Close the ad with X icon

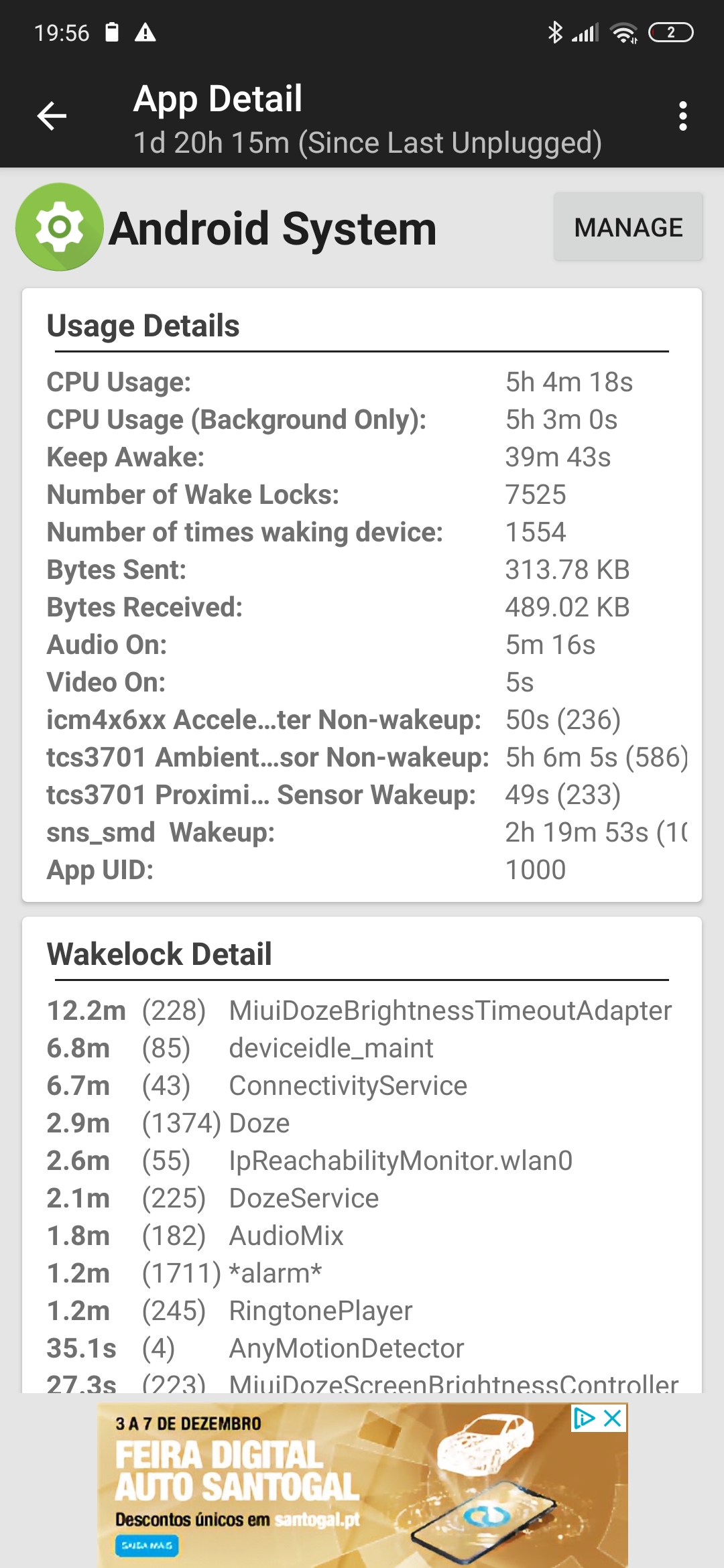(x=613, y=1418)
